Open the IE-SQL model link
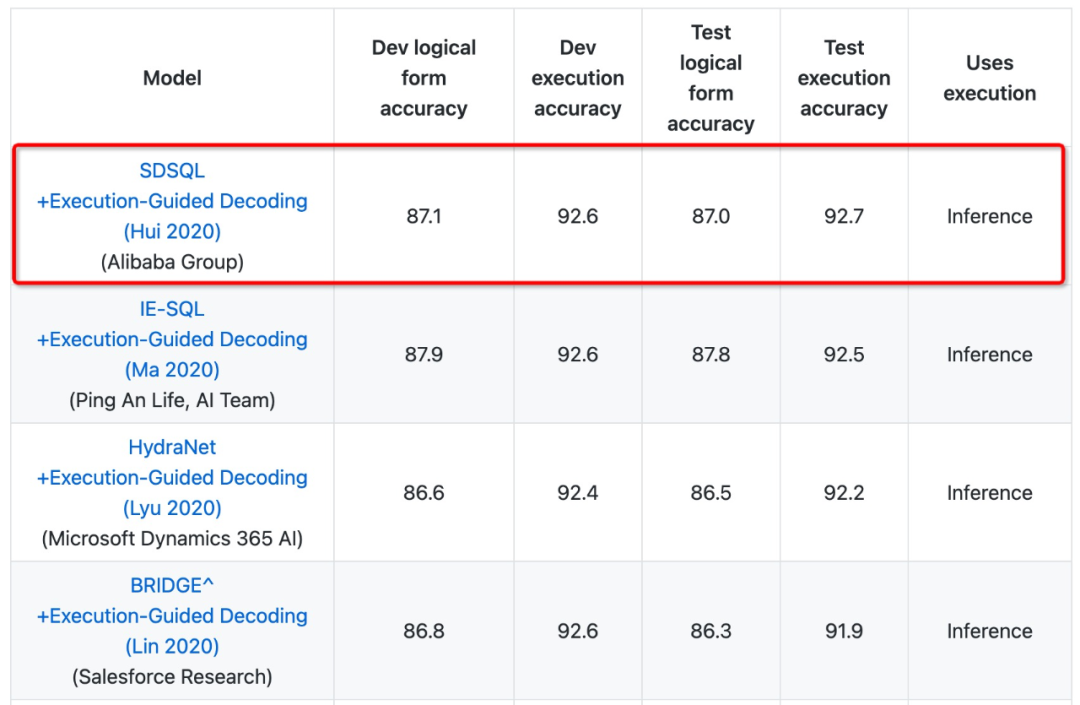This screenshot has height=705, width=1080. (x=172, y=309)
